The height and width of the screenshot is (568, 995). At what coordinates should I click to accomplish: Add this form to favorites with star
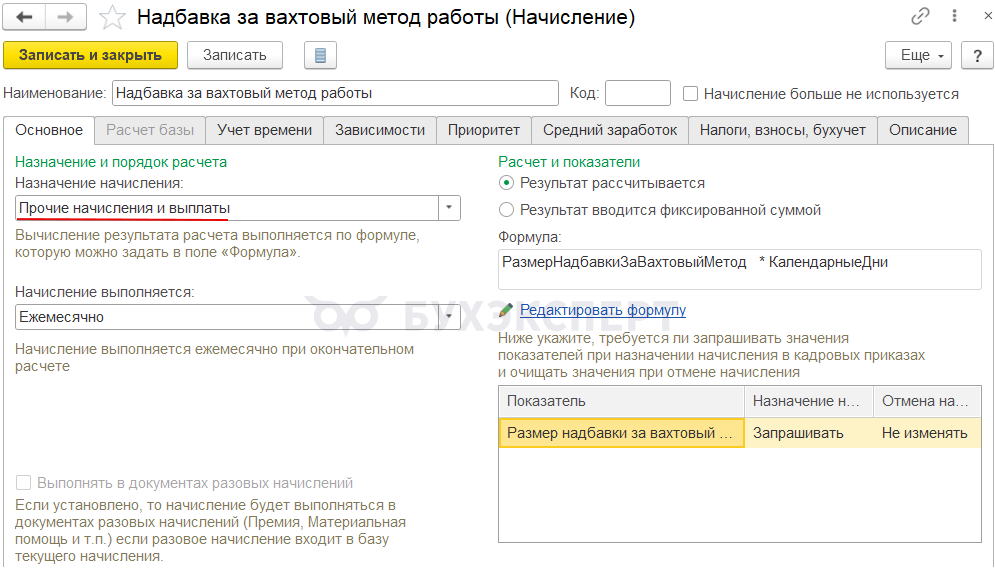[x=114, y=18]
